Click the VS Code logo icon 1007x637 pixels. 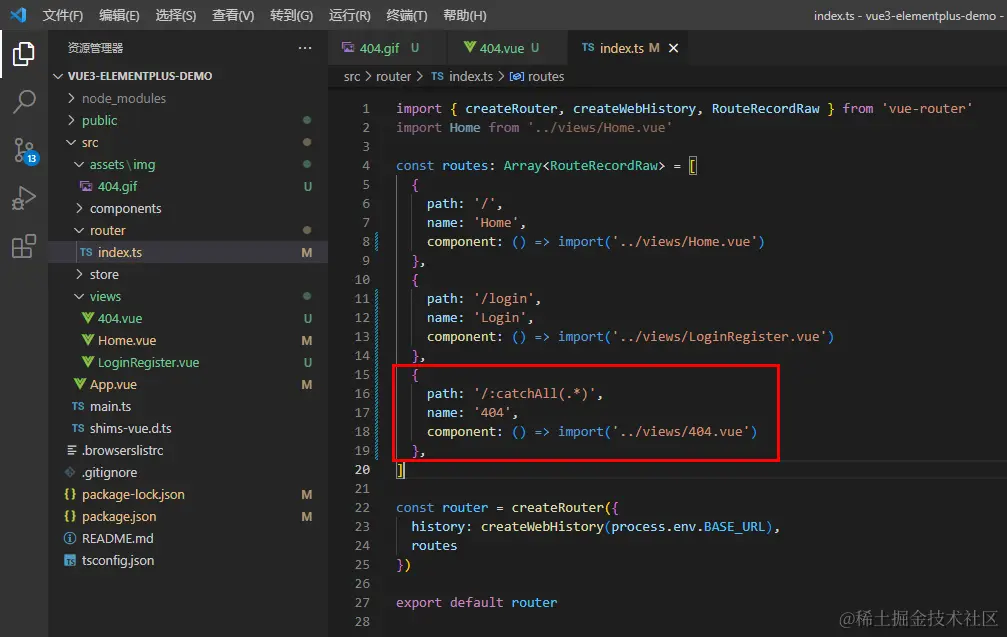[19, 15]
